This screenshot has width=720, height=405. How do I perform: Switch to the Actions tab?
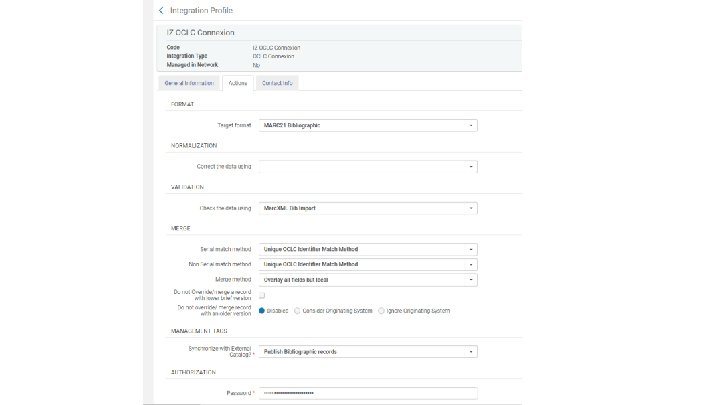tap(238, 83)
